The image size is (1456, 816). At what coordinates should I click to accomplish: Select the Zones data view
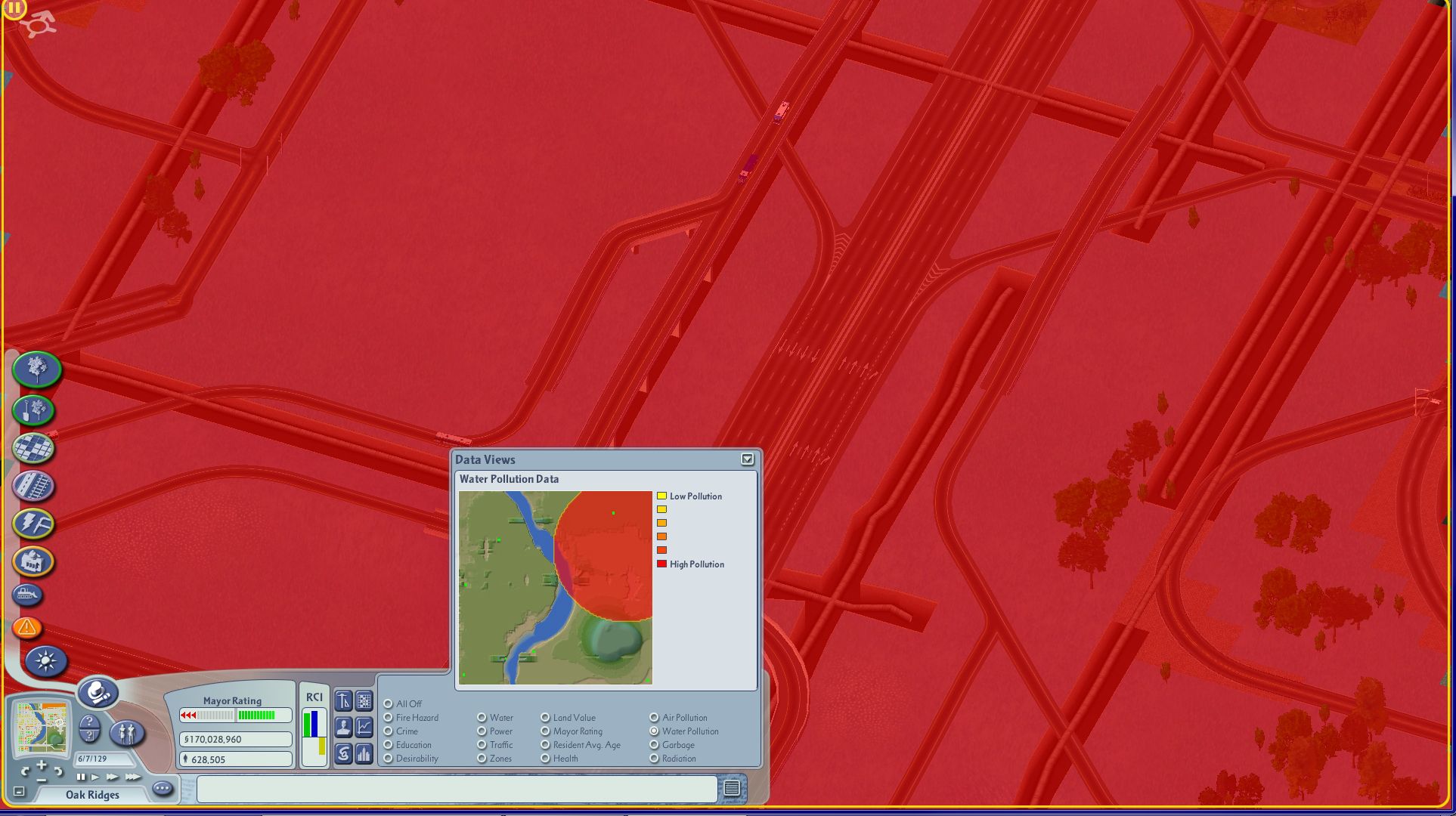click(x=494, y=758)
